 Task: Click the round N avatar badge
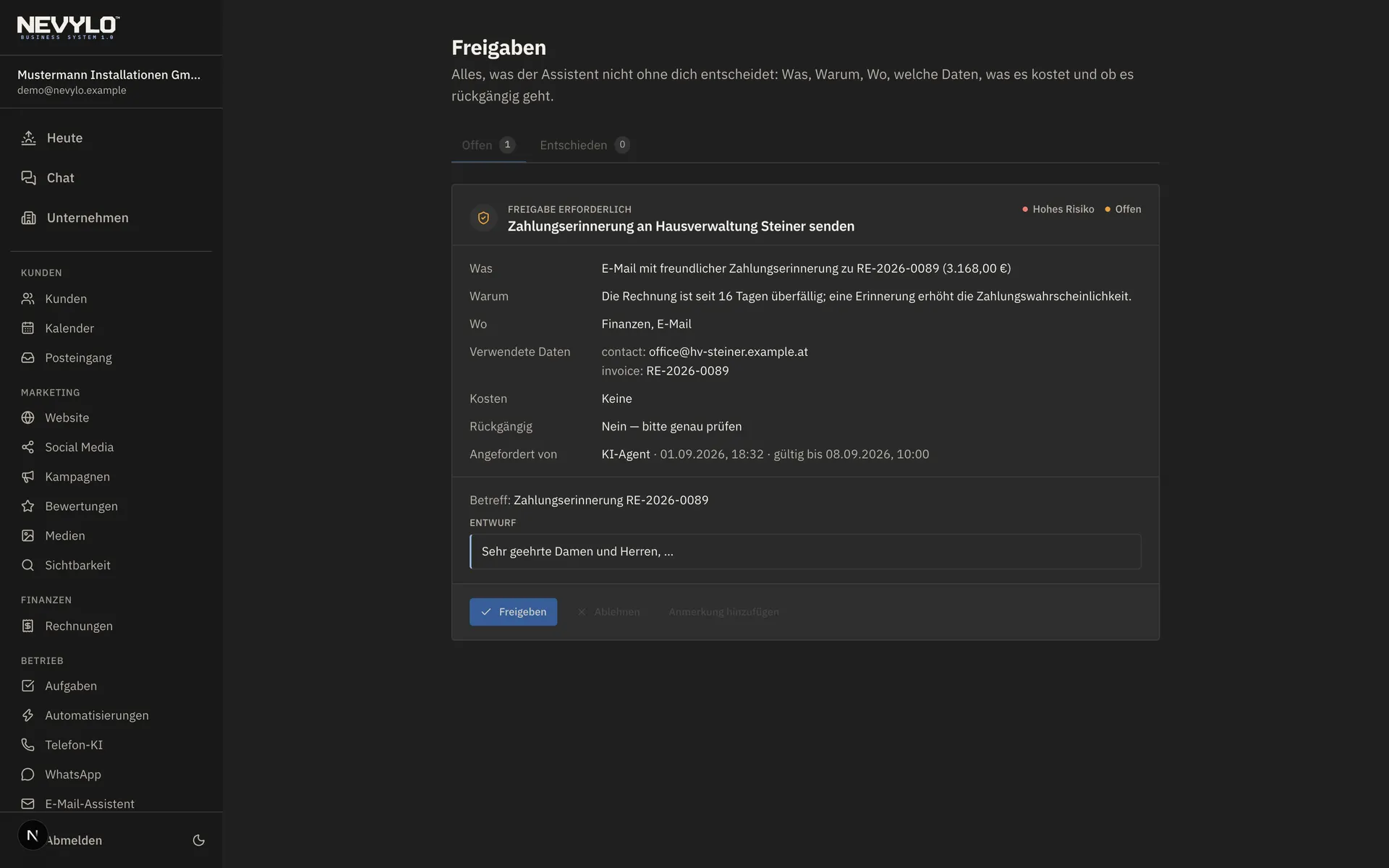[33, 835]
